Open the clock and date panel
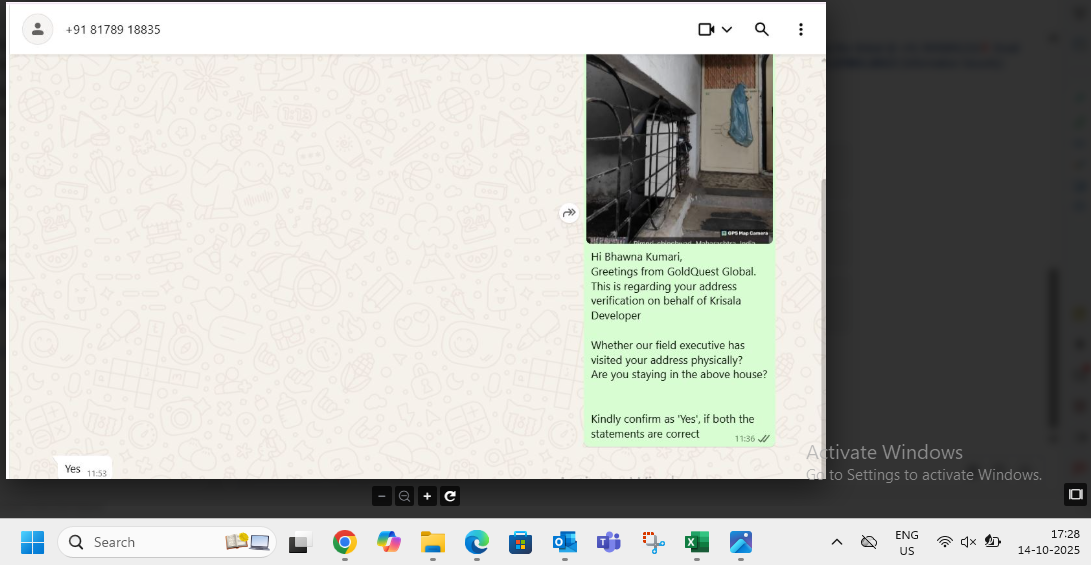The height and width of the screenshot is (565, 1091). [x=1049, y=542]
